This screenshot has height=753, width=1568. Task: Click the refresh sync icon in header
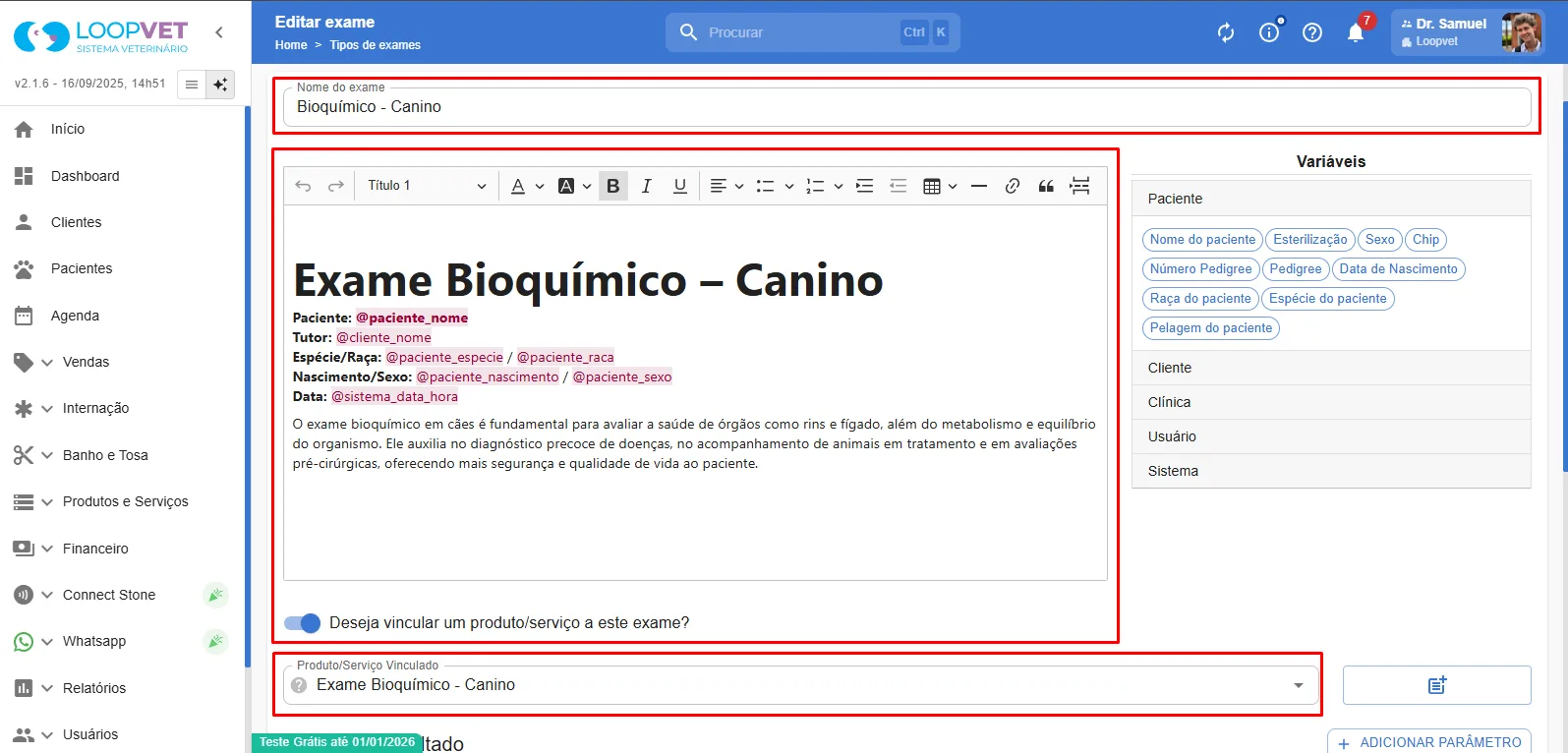1226,32
